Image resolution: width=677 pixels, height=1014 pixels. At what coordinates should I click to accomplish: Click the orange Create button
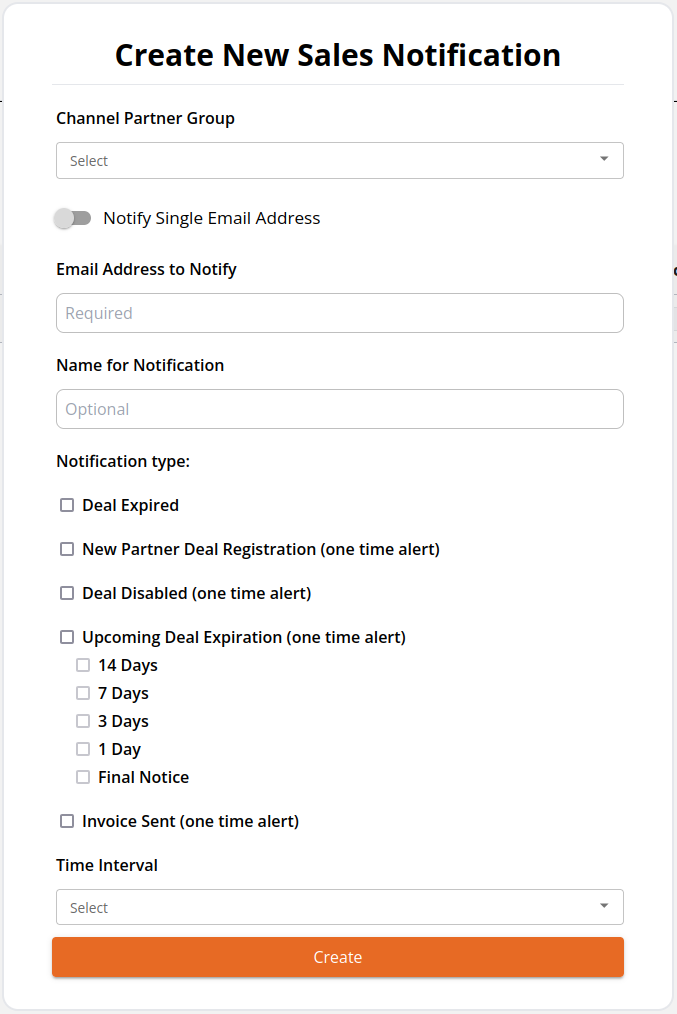338,957
